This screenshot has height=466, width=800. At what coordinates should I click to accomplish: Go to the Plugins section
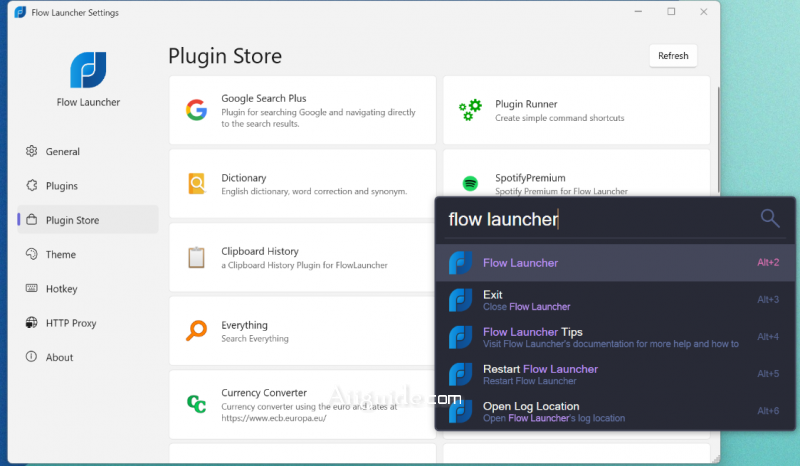pyautogui.click(x=88, y=185)
